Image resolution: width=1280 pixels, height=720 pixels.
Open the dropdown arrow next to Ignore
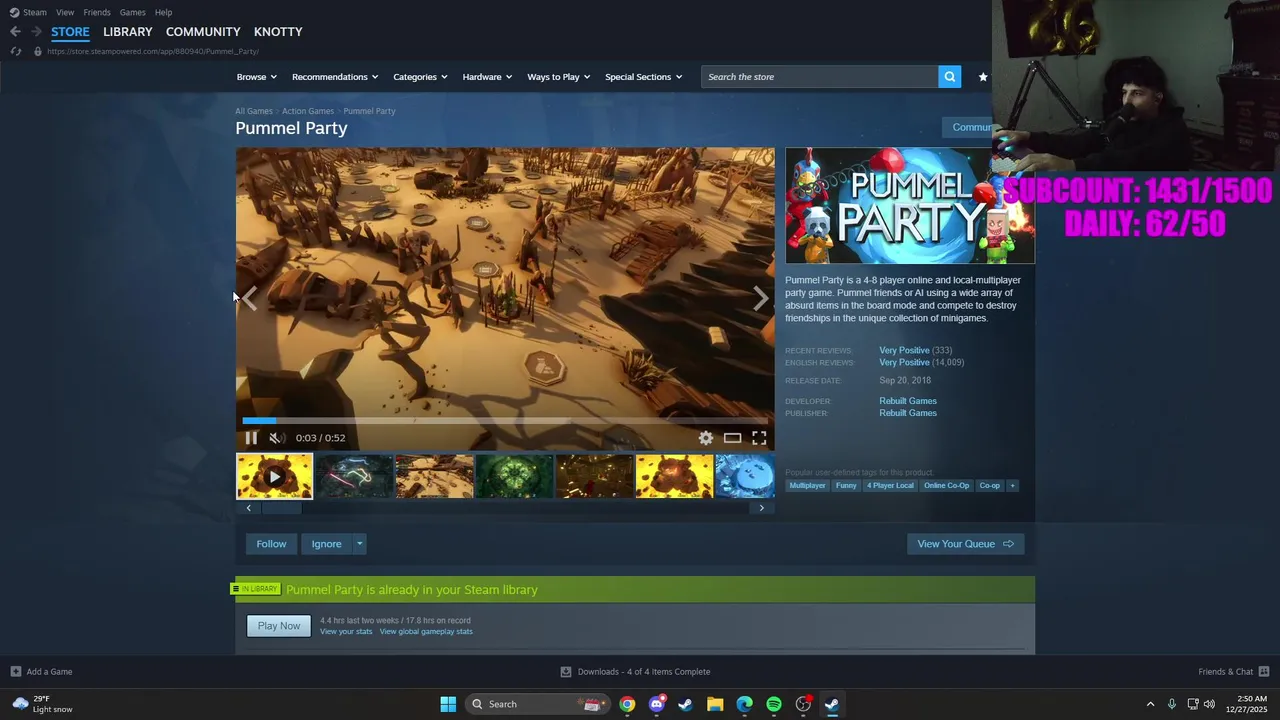tap(359, 544)
